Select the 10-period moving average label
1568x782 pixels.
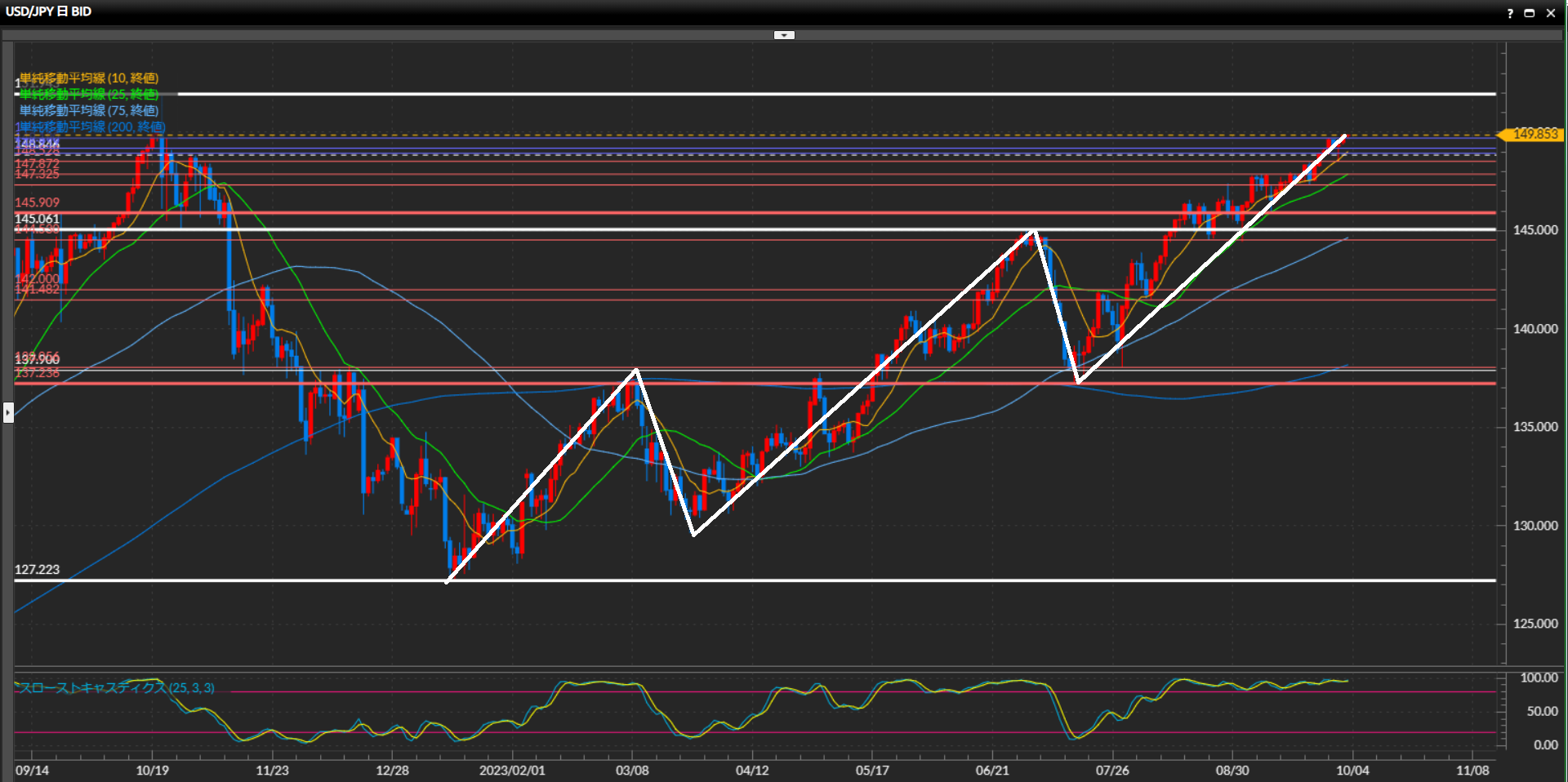click(89, 78)
